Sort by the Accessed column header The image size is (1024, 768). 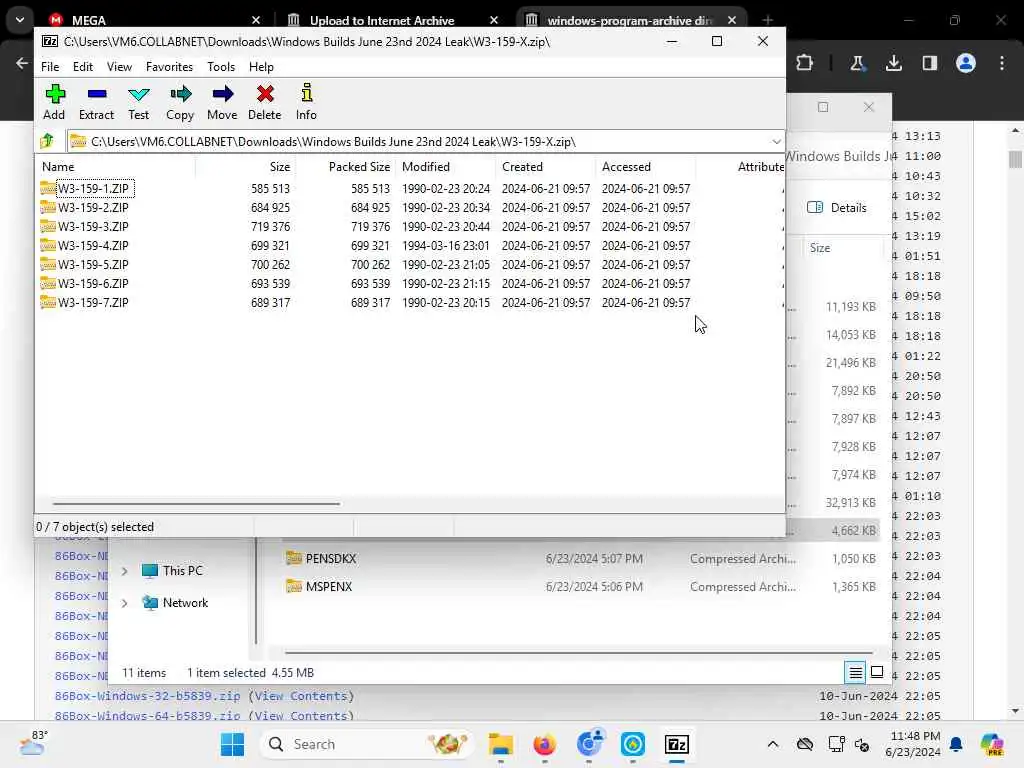point(646,167)
